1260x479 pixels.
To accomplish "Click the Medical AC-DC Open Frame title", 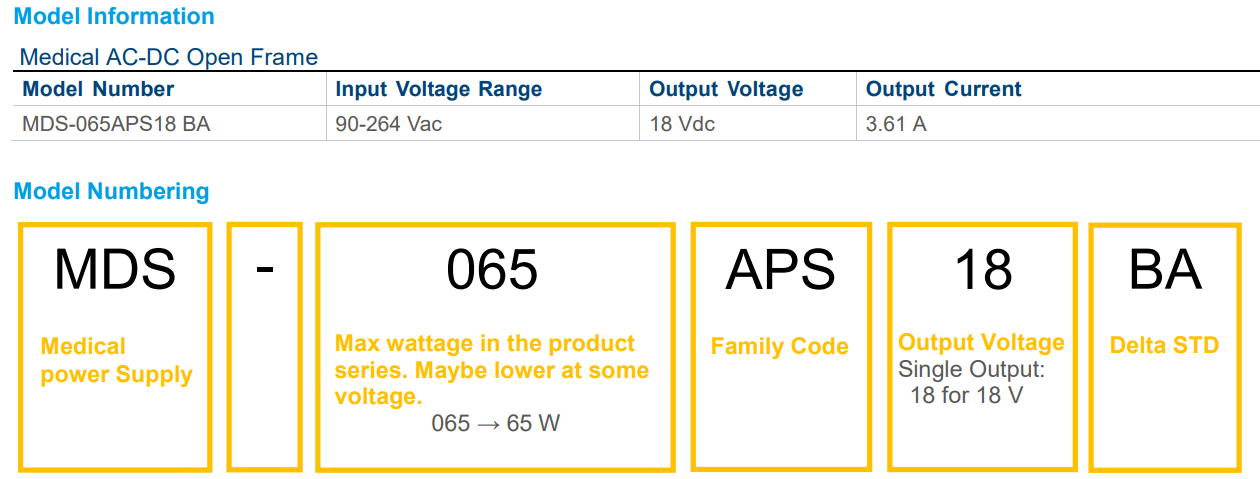I will coord(169,57).
